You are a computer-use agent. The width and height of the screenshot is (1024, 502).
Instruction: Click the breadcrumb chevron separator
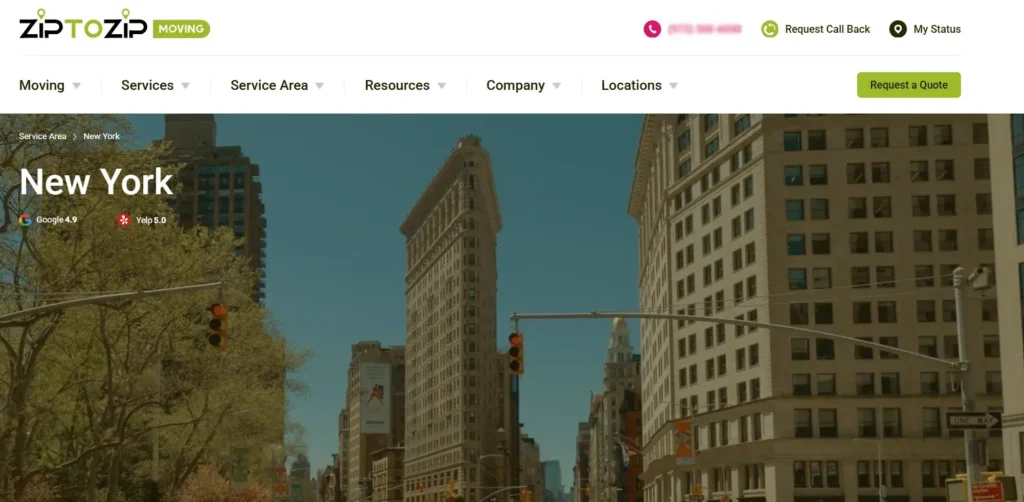pyautogui.click(x=75, y=137)
